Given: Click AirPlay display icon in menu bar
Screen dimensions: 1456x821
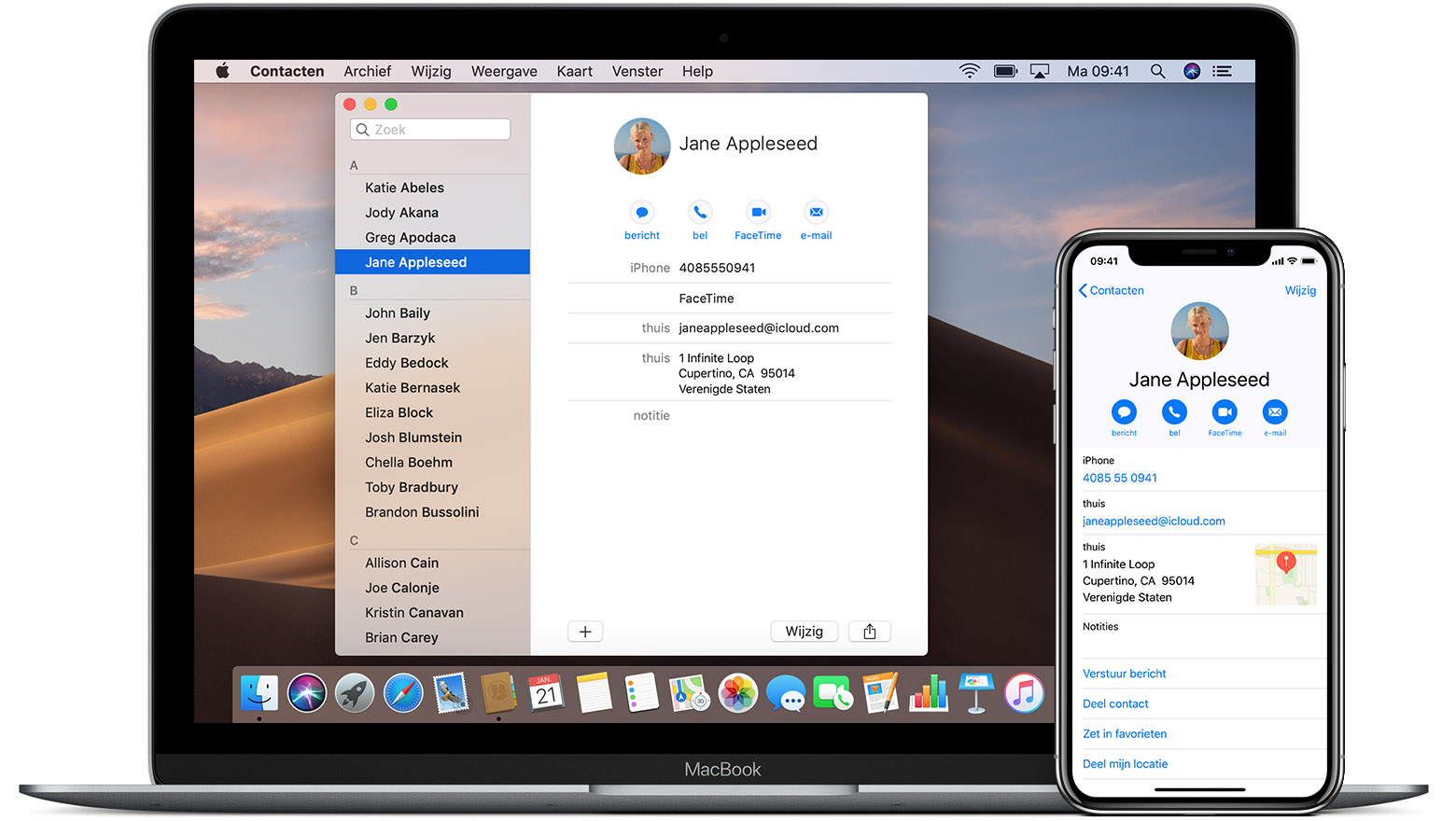Looking at the screenshot, I should 1040,71.
